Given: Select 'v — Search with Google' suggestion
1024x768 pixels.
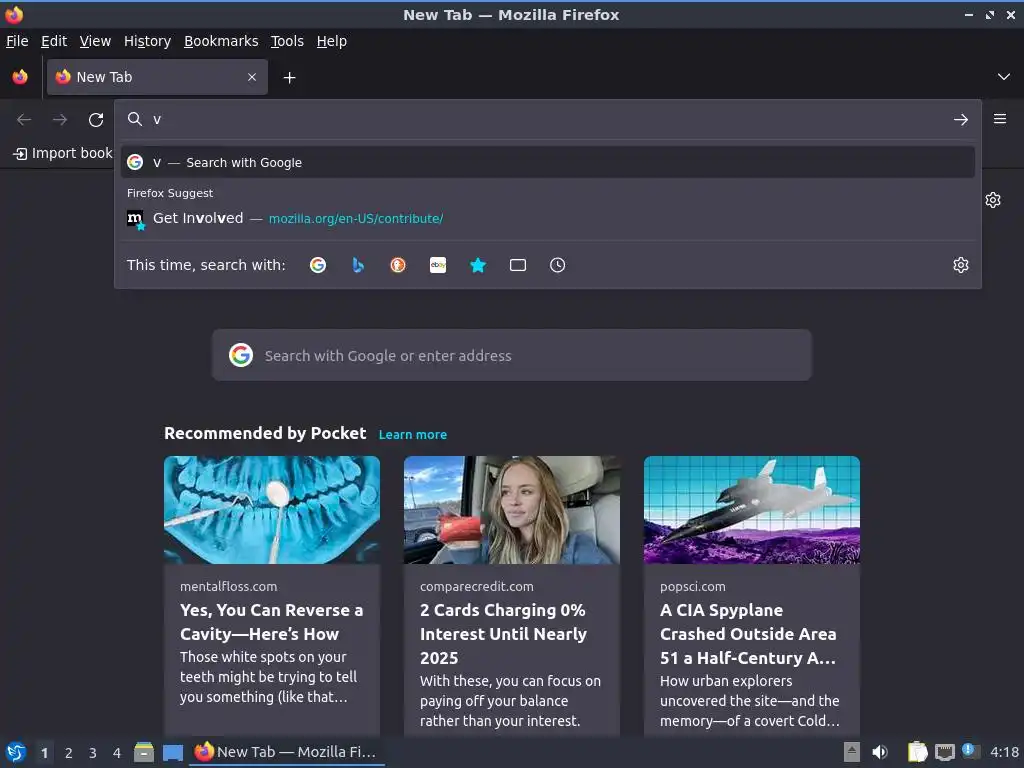Looking at the screenshot, I should click(548, 162).
